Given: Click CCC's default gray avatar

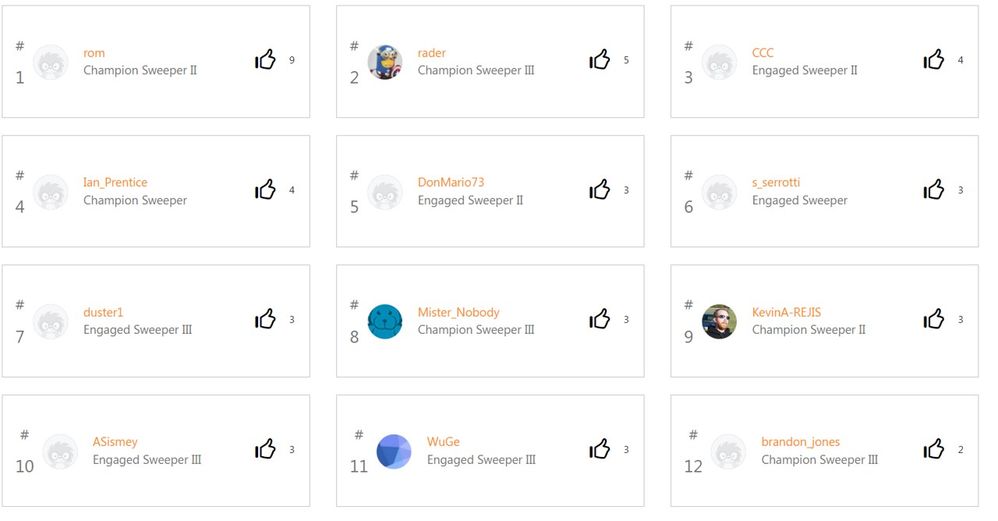Looking at the screenshot, I should [x=719, y=62].
